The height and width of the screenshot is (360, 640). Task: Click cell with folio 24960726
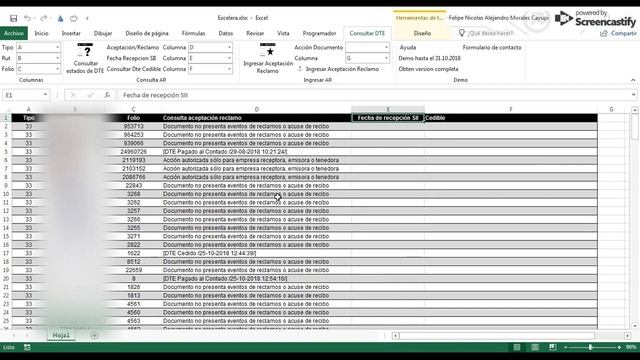click(133, 152)
